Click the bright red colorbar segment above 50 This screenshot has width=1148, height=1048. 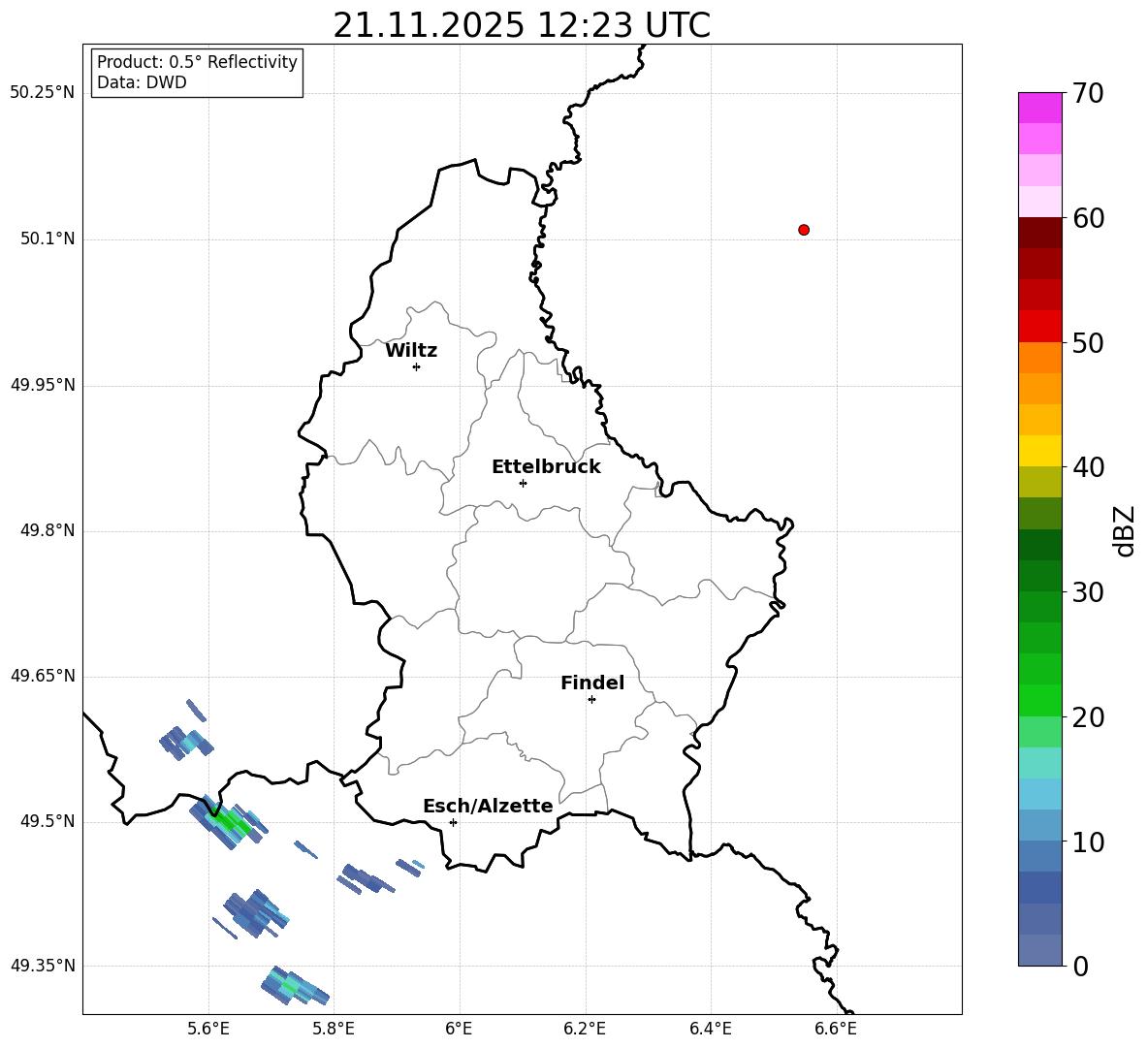pyautogui.click(x=1039, y=327)
